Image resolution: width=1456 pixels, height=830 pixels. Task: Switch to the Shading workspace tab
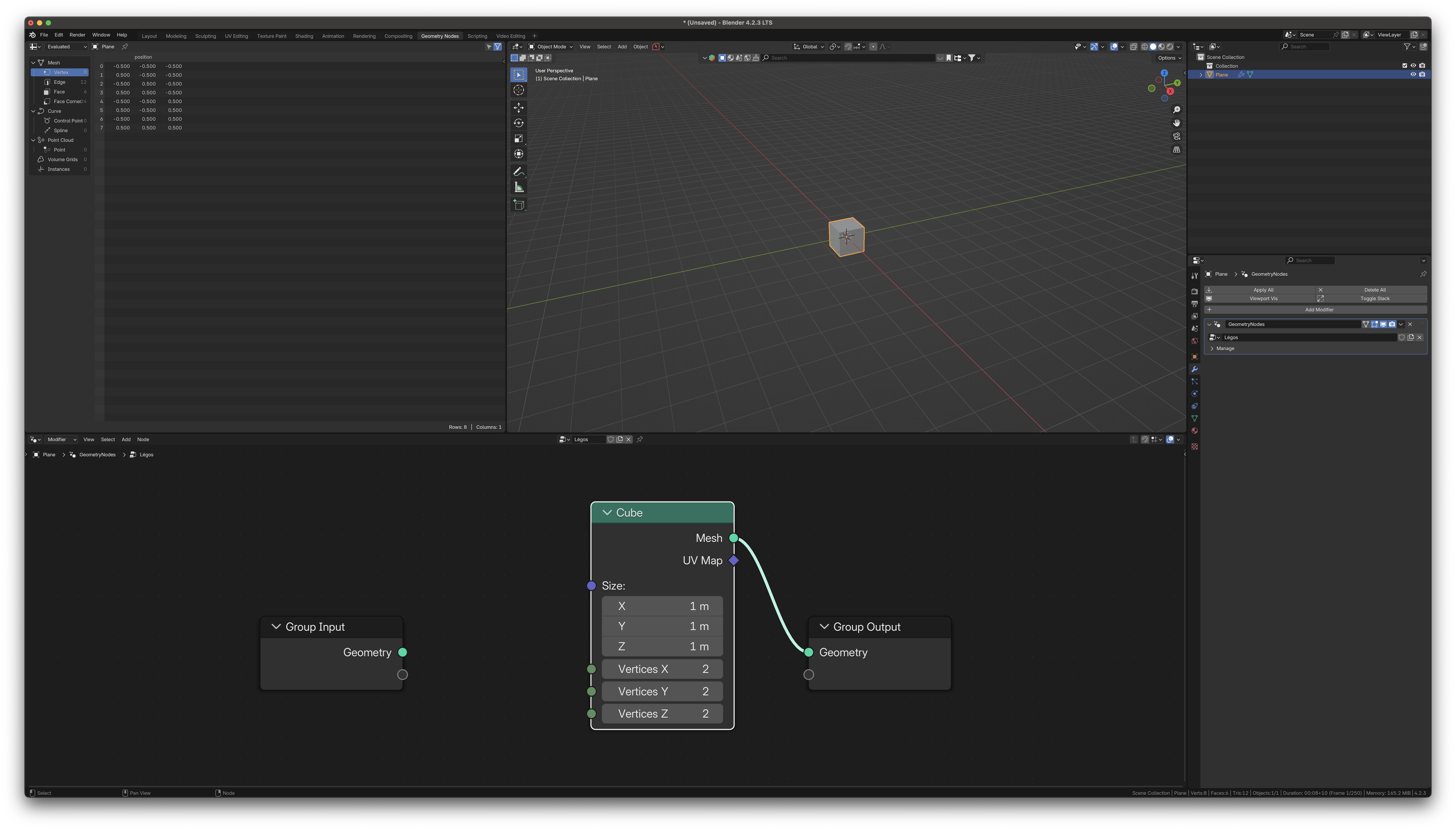304,36
